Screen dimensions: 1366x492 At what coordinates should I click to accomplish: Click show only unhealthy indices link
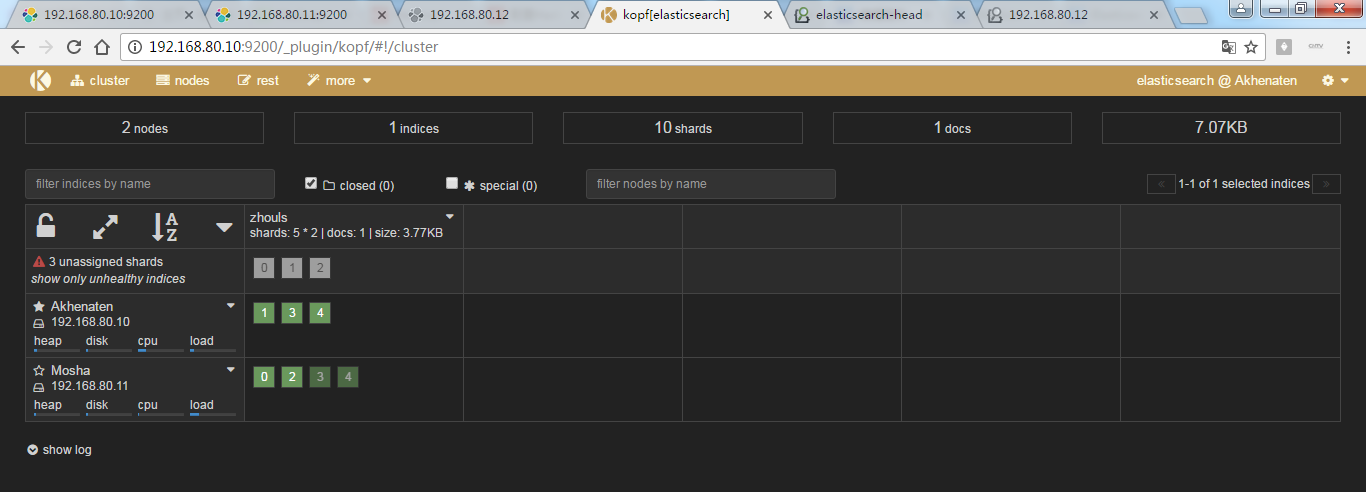(x=108, y=279)
